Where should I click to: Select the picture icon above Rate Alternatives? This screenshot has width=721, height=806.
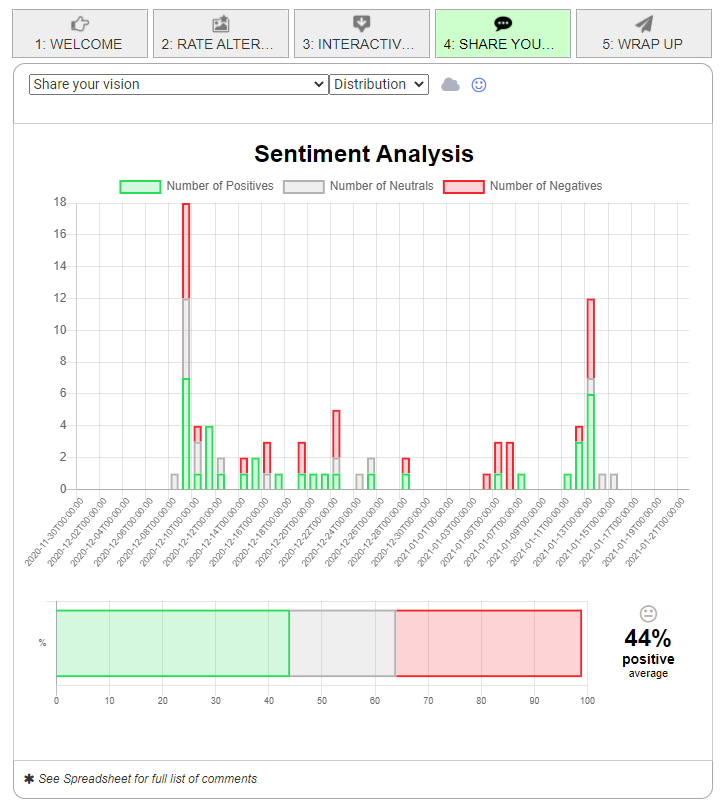click(x=221, y=22)
